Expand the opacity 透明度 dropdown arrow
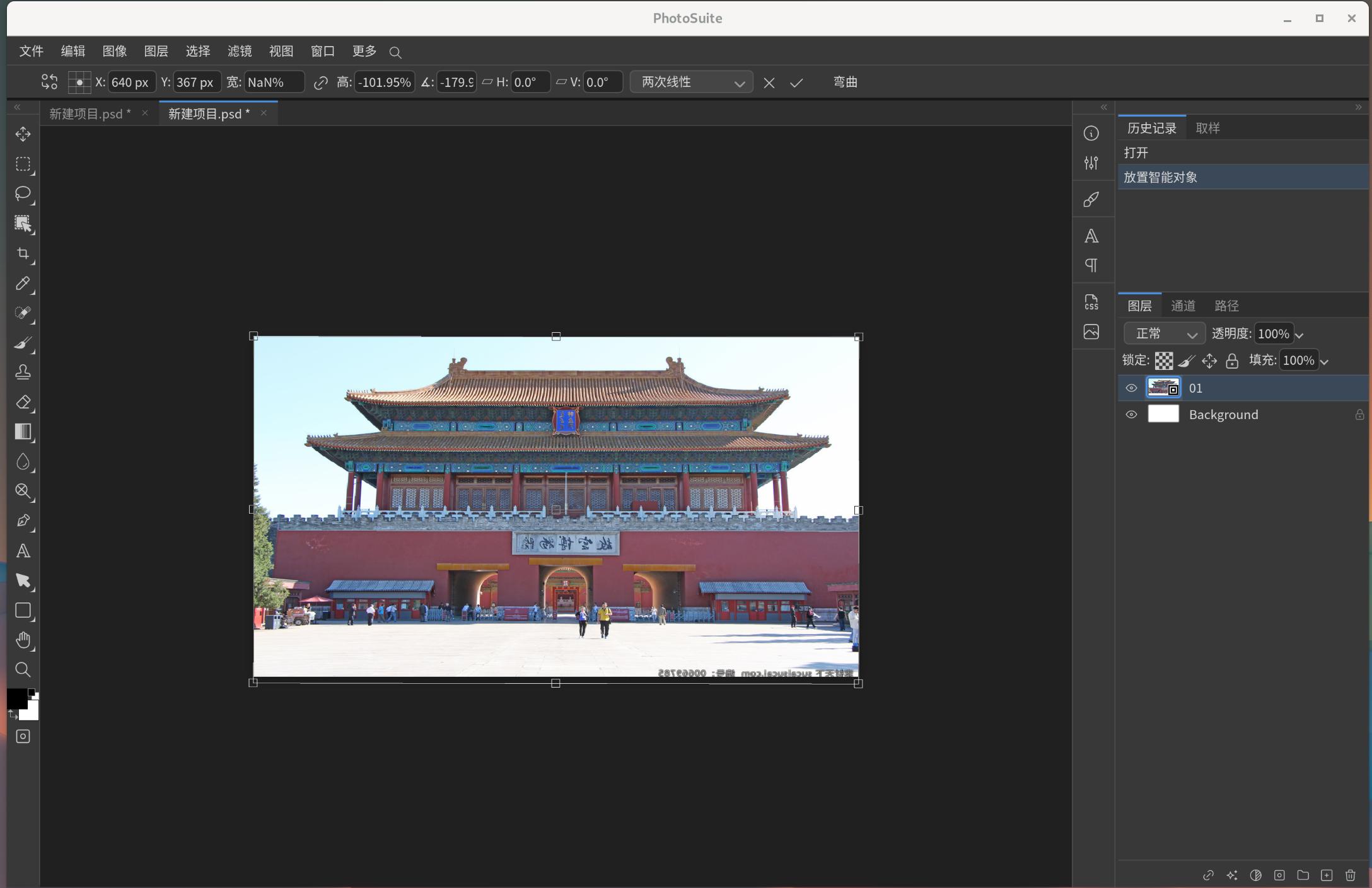 (1299, 335)
